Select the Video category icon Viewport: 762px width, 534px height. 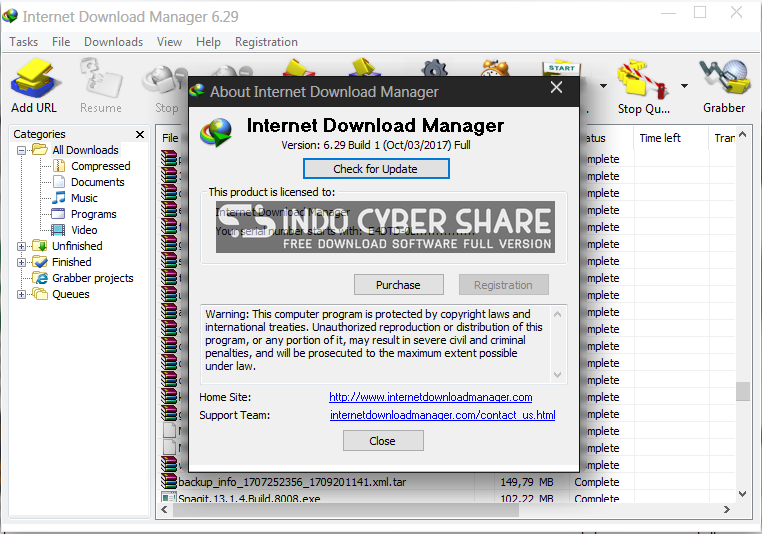[x=58, y=230]
